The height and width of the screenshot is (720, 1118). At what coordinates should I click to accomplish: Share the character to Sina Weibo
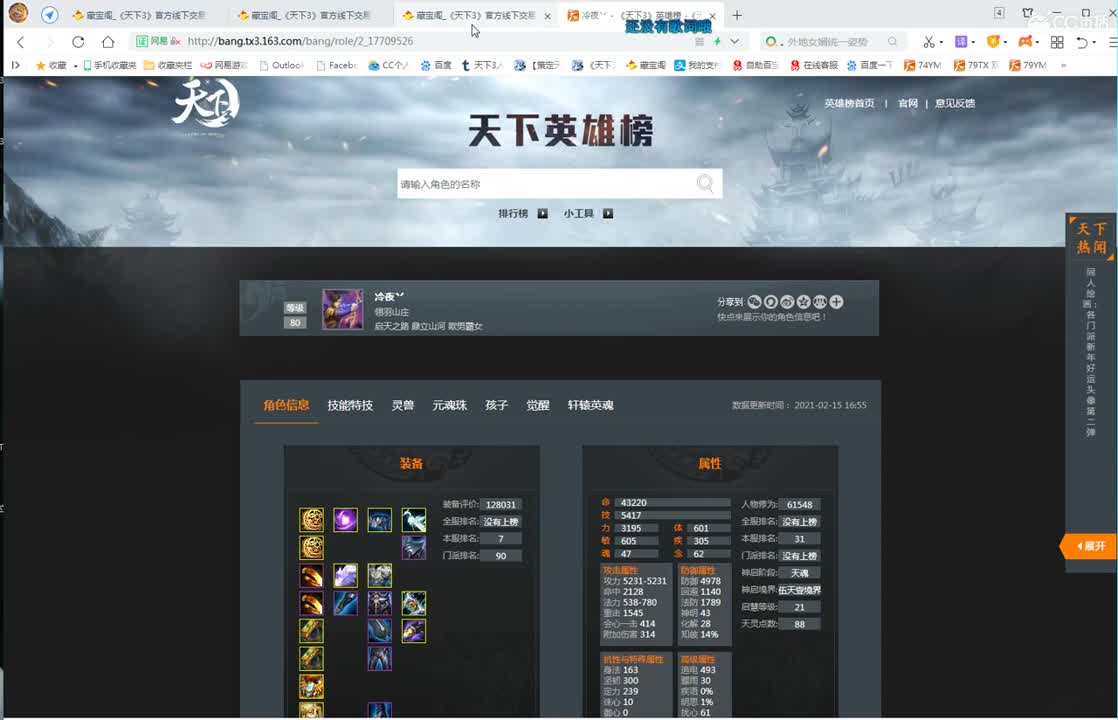[x=787, y=302]
